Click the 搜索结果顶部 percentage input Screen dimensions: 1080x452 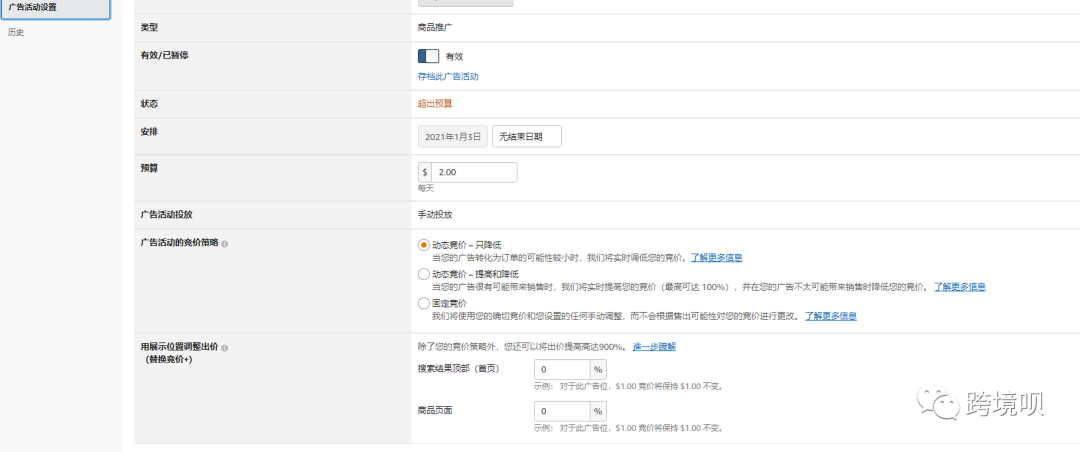pos(562,370)
